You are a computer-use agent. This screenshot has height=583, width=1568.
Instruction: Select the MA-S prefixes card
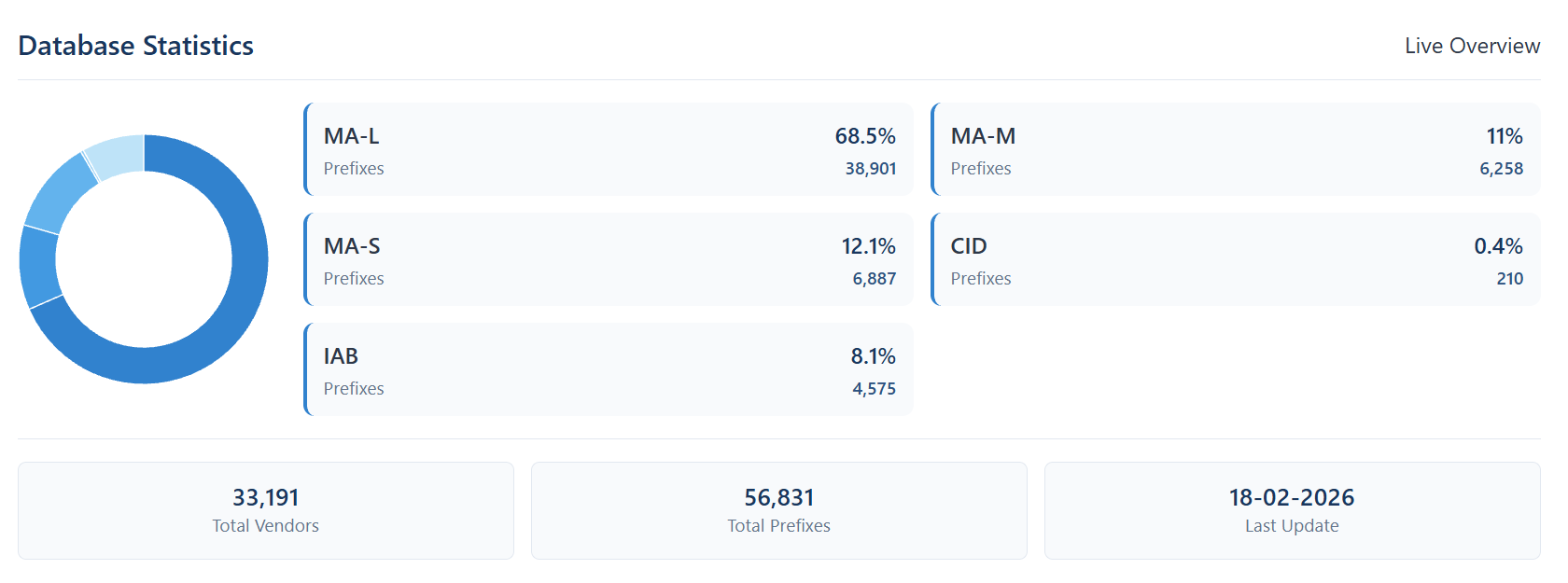tap(609, 259)
